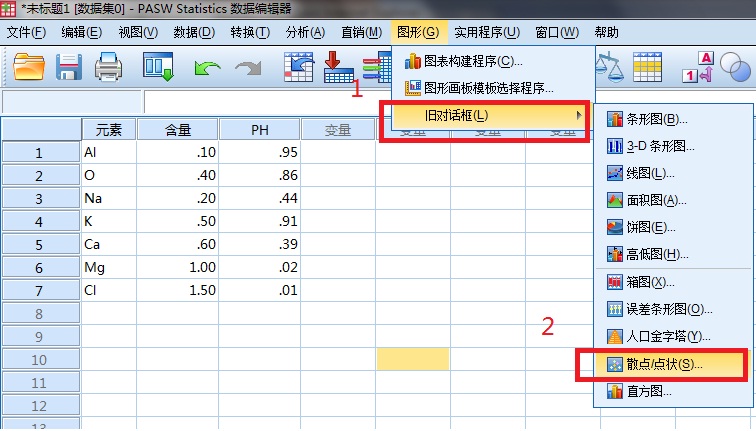Click the Go to case toolbar icon
The width and height of the screenshot is (756, 431).
(x=298, y=67)
